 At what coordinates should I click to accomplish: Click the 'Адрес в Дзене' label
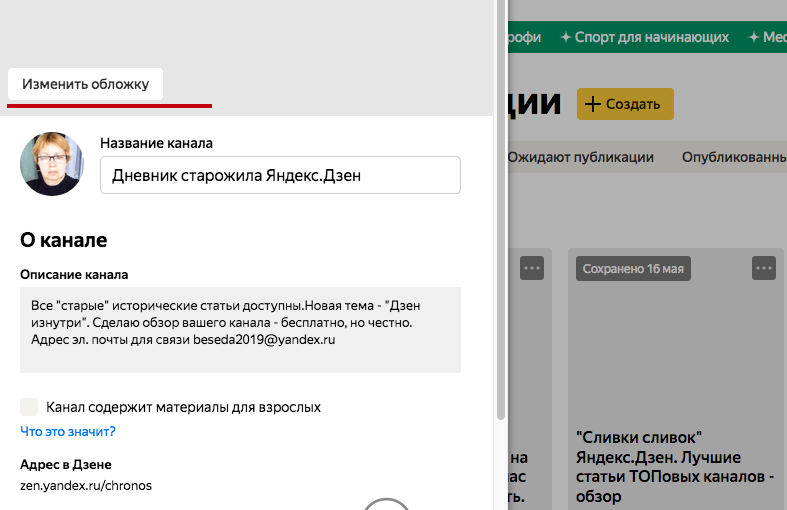coord(66,464)
